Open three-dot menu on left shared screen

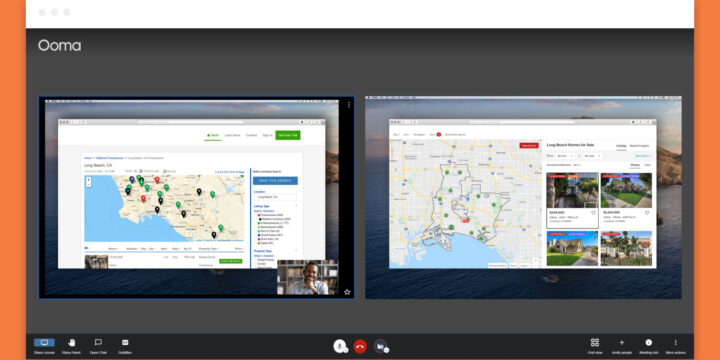click(x=349, y=105)
